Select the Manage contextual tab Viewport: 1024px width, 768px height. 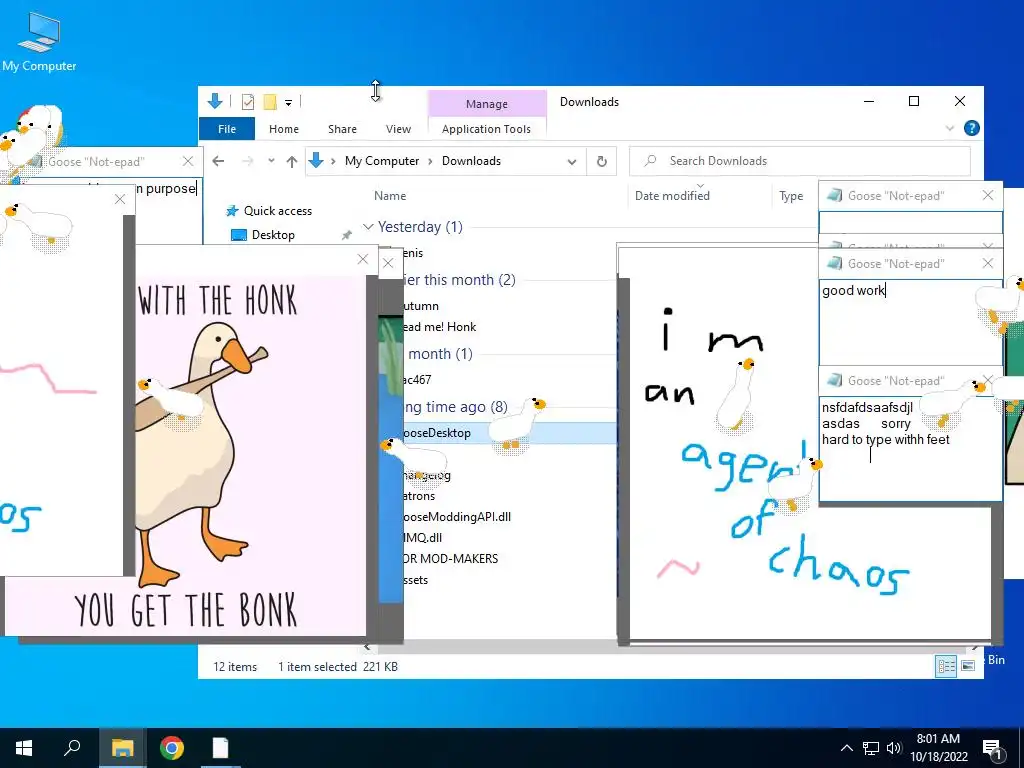tap(487, 104)
